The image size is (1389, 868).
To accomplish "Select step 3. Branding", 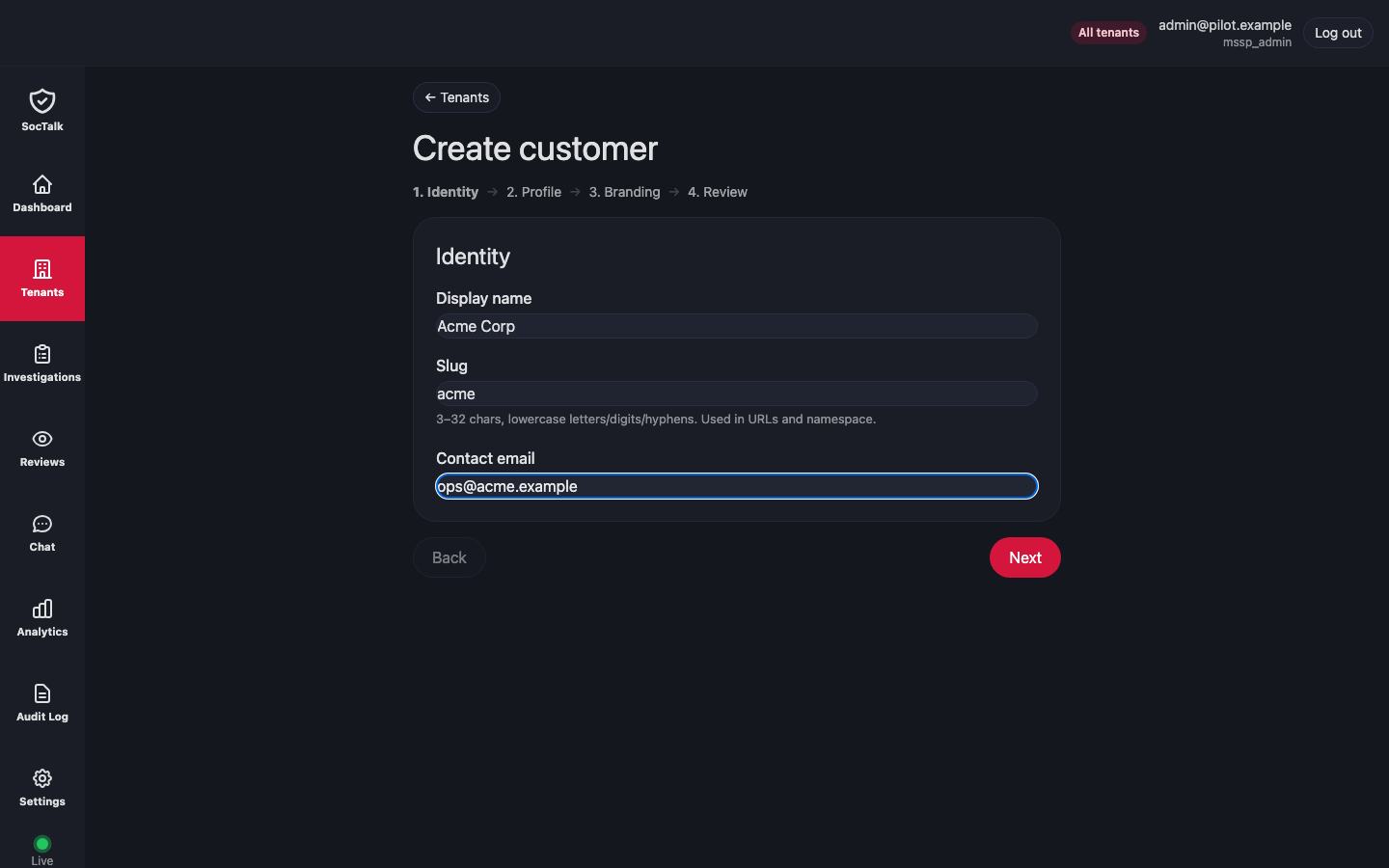I will coord(625,192).
